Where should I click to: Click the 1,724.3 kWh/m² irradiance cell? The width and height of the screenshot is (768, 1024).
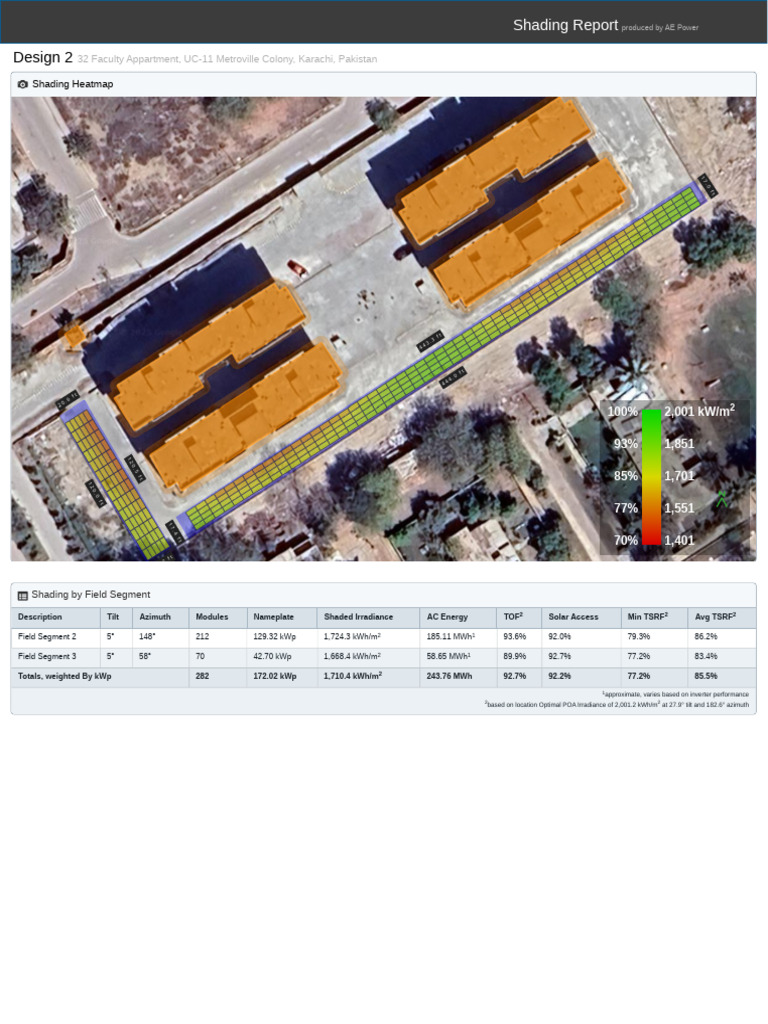click(353, 637)
